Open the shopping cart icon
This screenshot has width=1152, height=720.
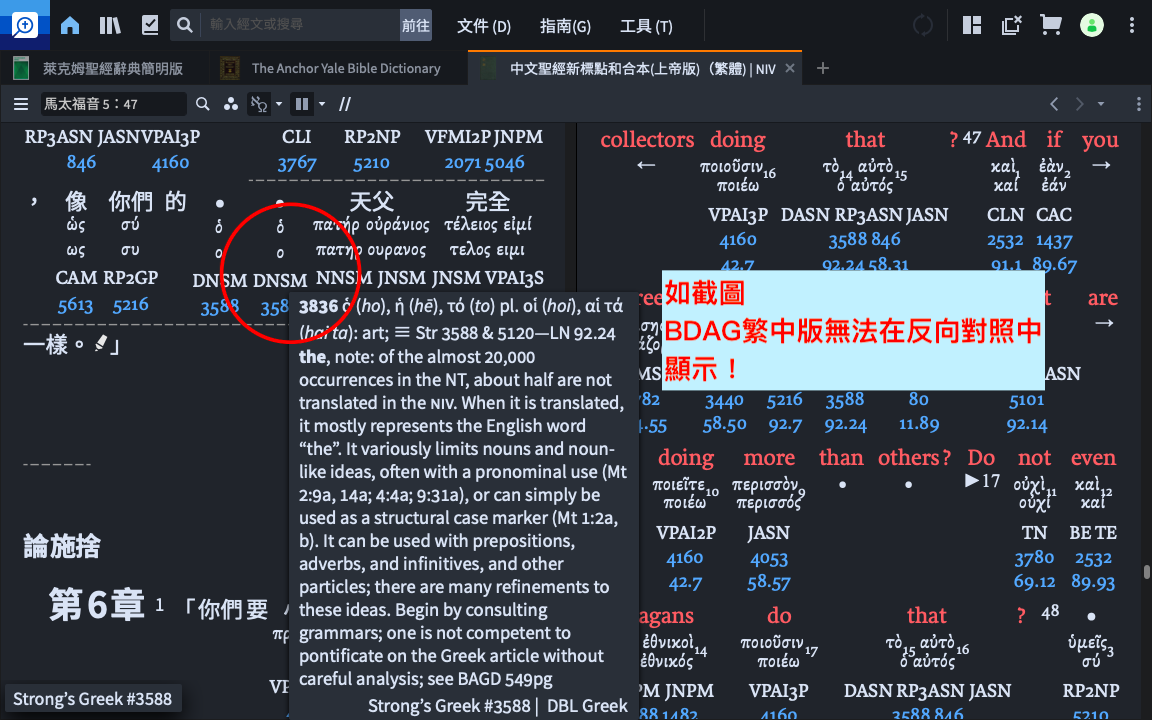pyautogui.click(x=1050, y=25)
